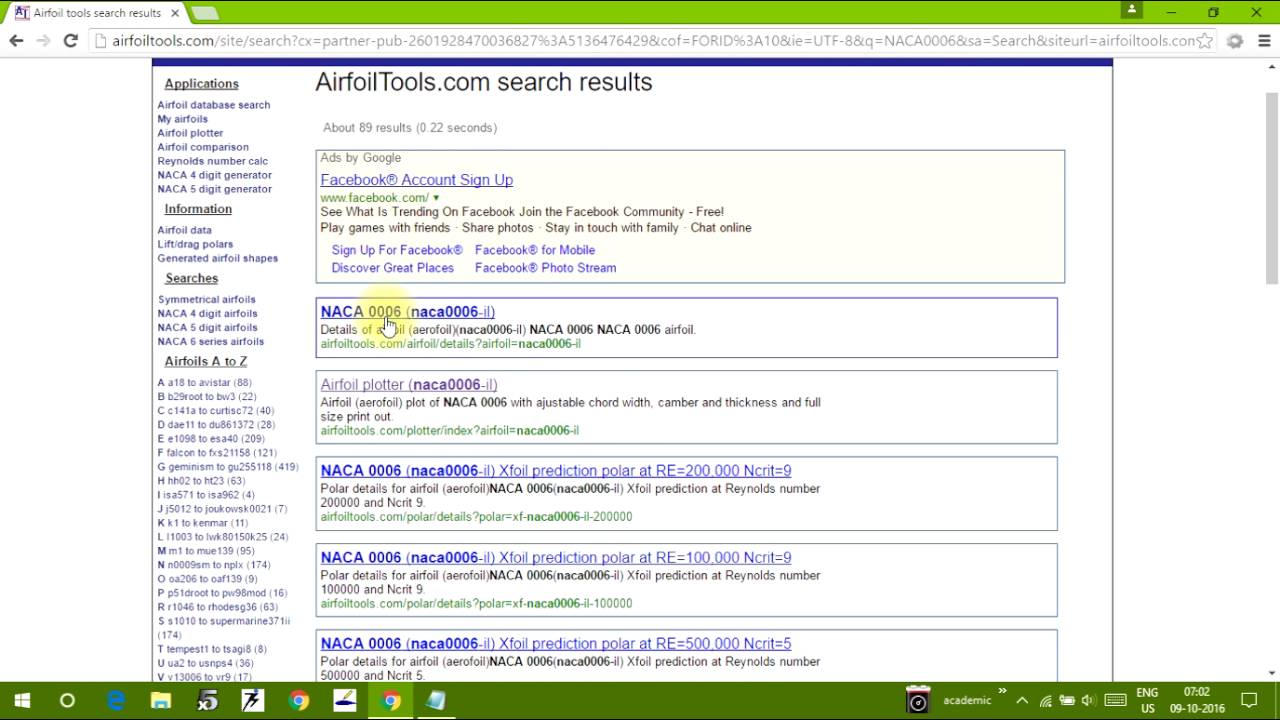The width and height of the screenshot is (1280, 720).
Task: Open Cortana search circle in taskbar
Action: (67, 701)
